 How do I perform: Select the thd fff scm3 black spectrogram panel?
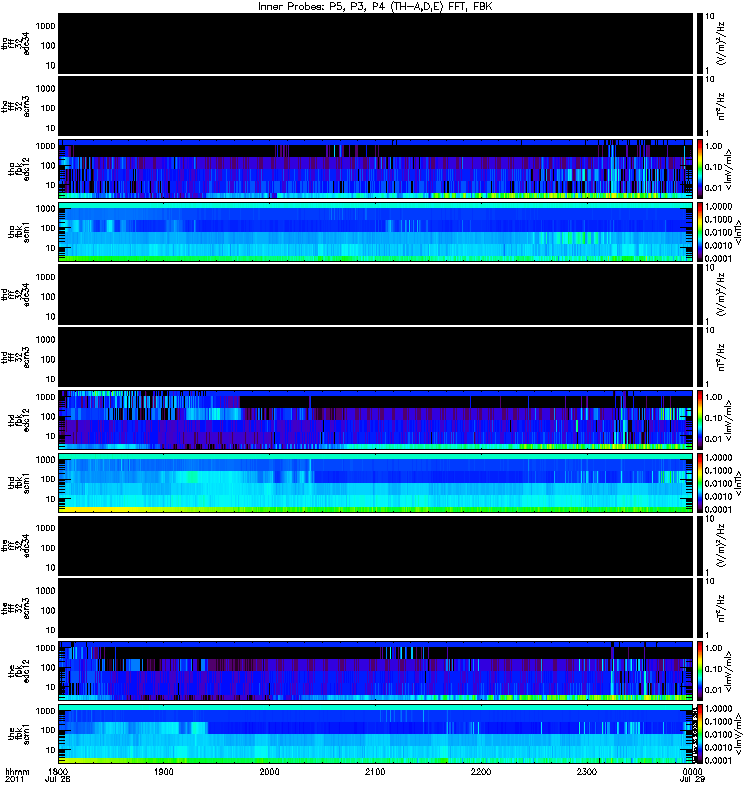coord(376,357)
